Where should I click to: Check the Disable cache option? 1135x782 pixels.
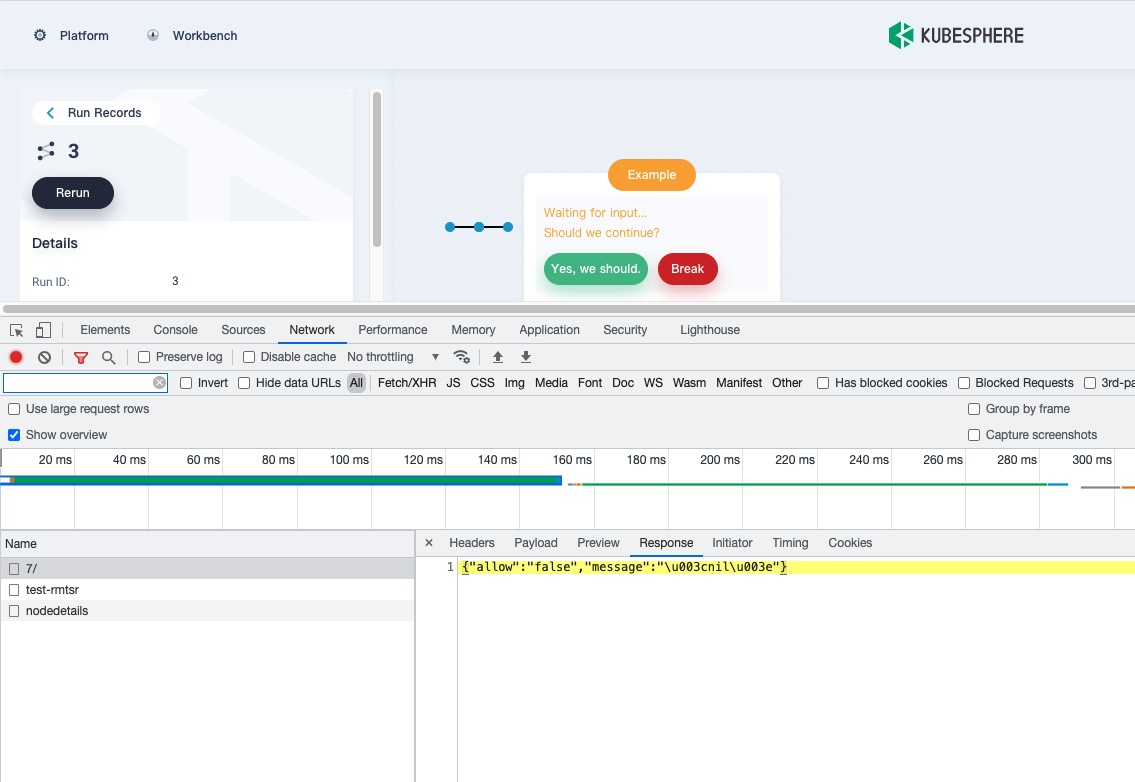tap(247, 356)
